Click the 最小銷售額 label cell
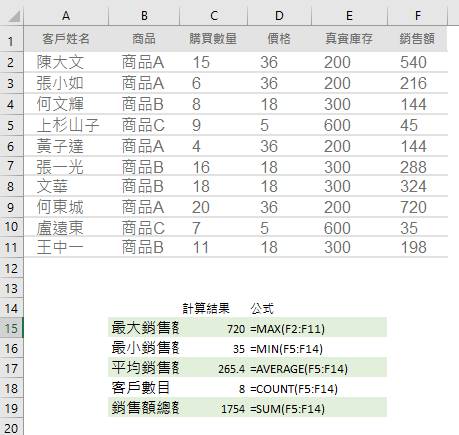 click(x=144, y=348)
